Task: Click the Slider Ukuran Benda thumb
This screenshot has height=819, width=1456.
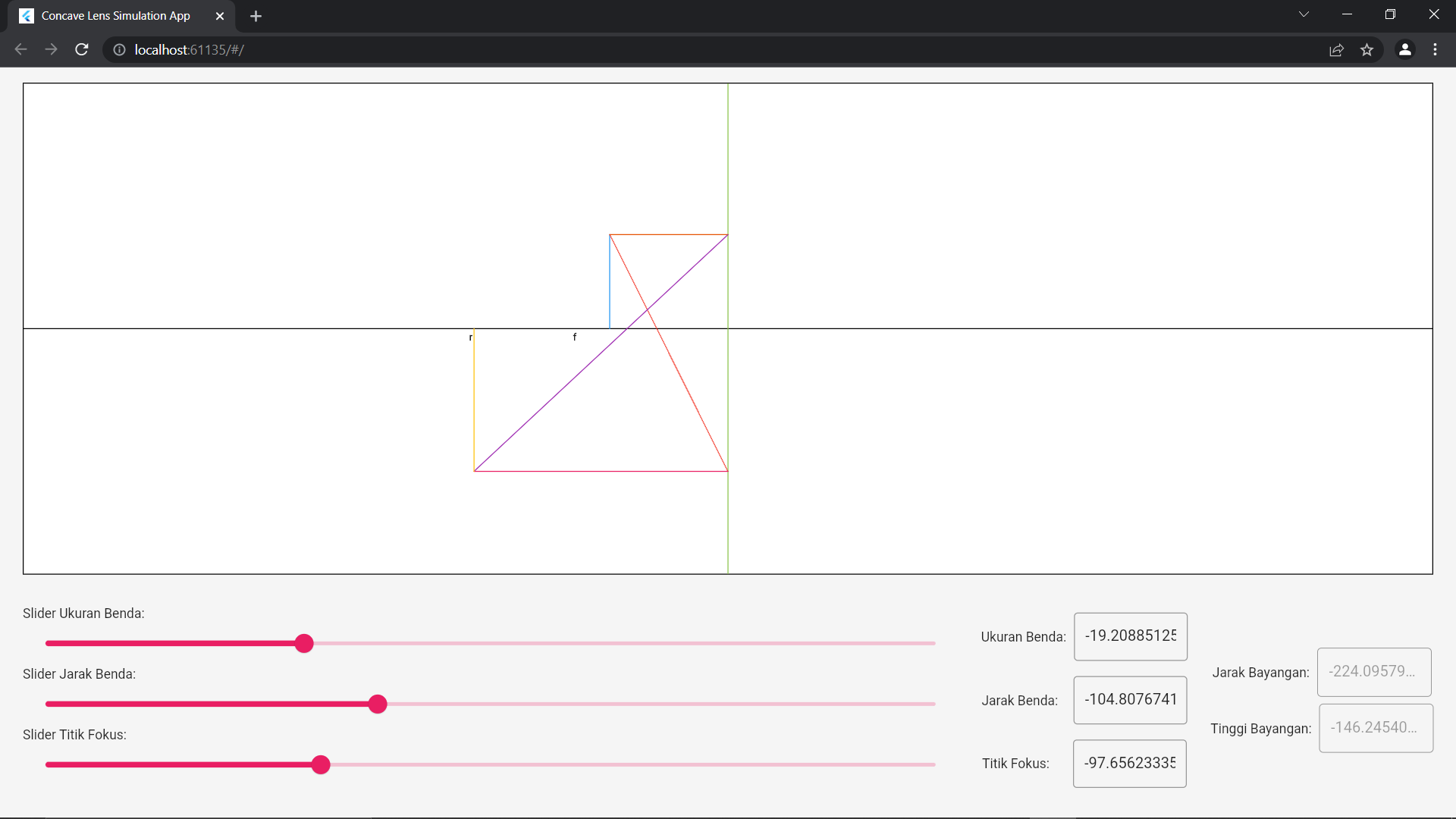Action: [304, 643]
